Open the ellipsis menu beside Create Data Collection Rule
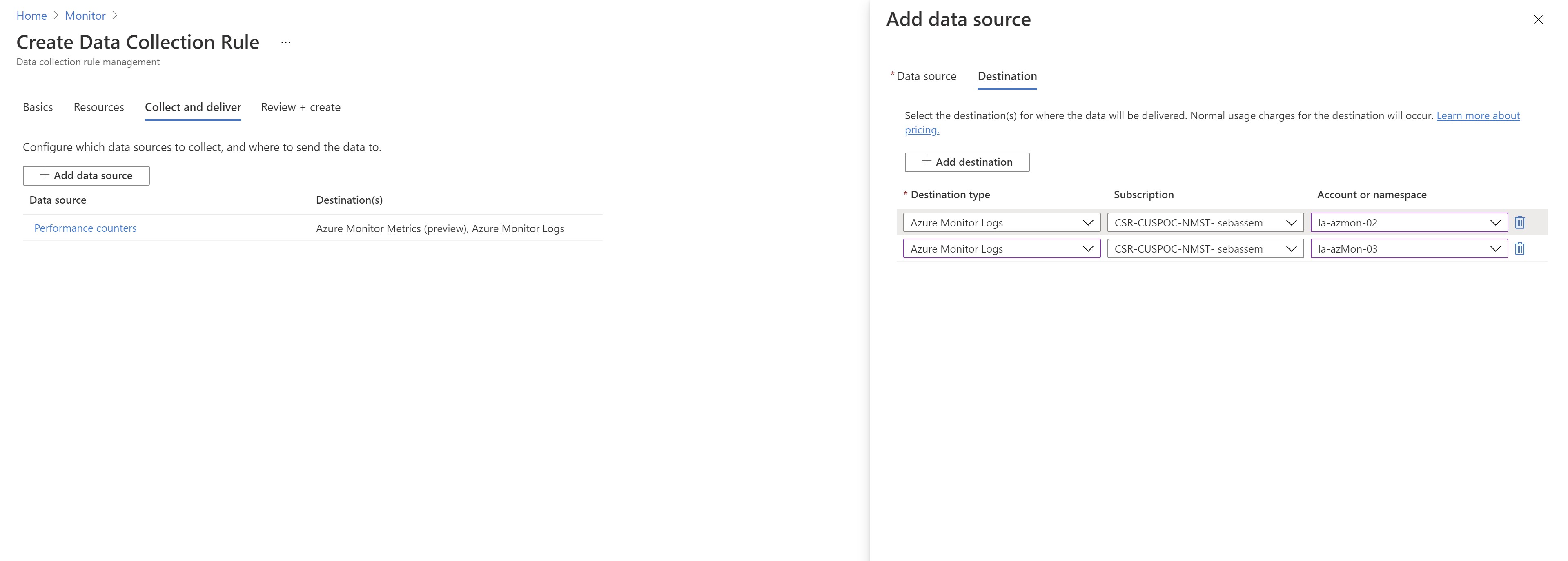The image size is (1568, 561). (x=285, y=42)
